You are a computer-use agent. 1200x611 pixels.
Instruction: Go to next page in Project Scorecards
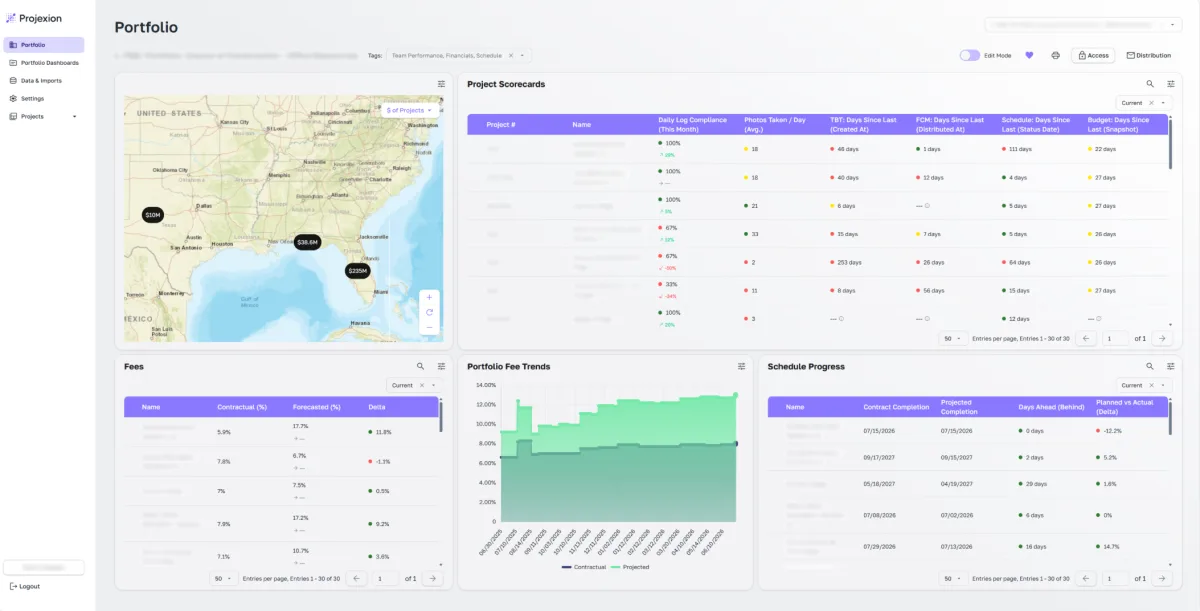point(1161,339)
